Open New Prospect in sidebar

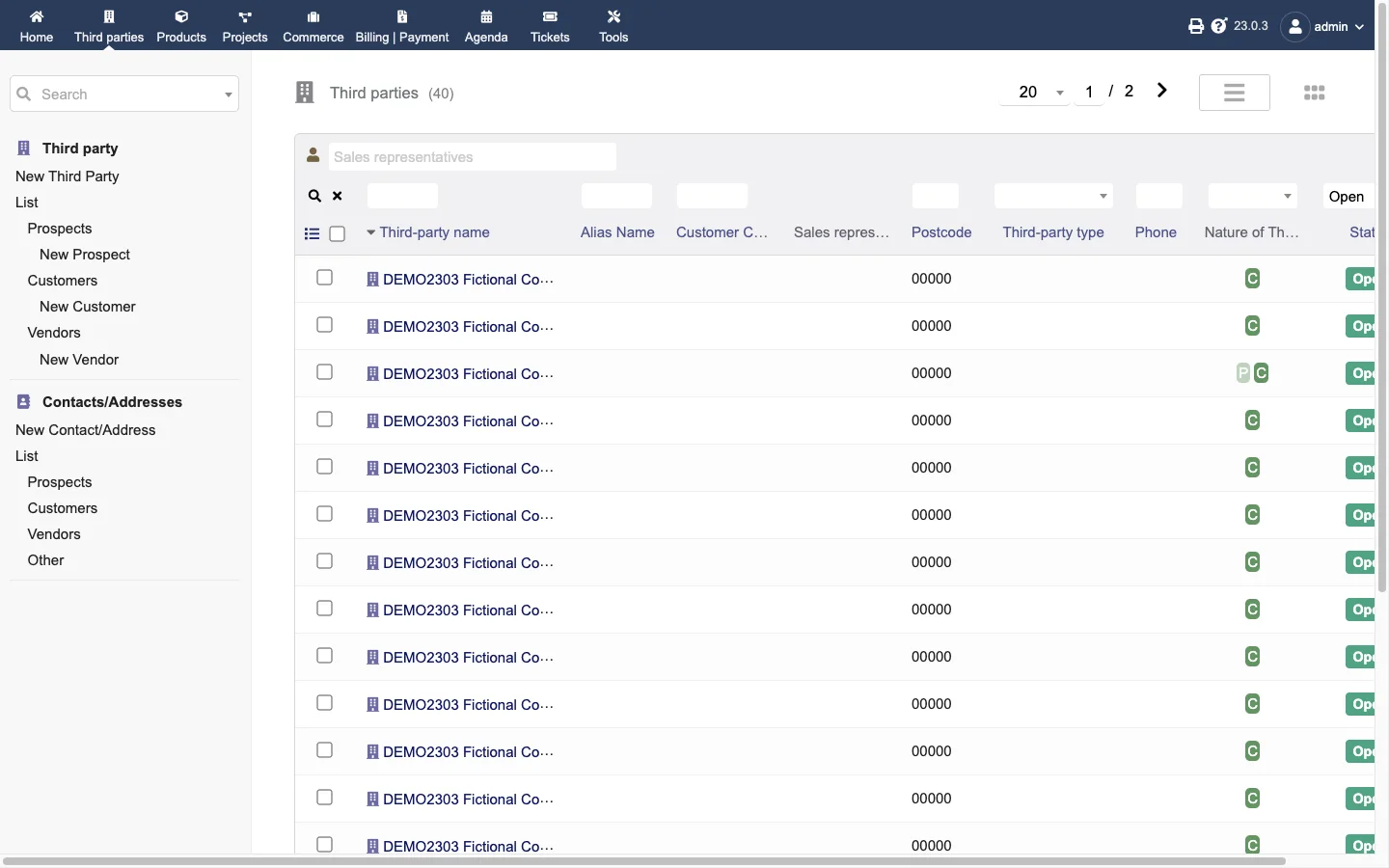point(85,255)
